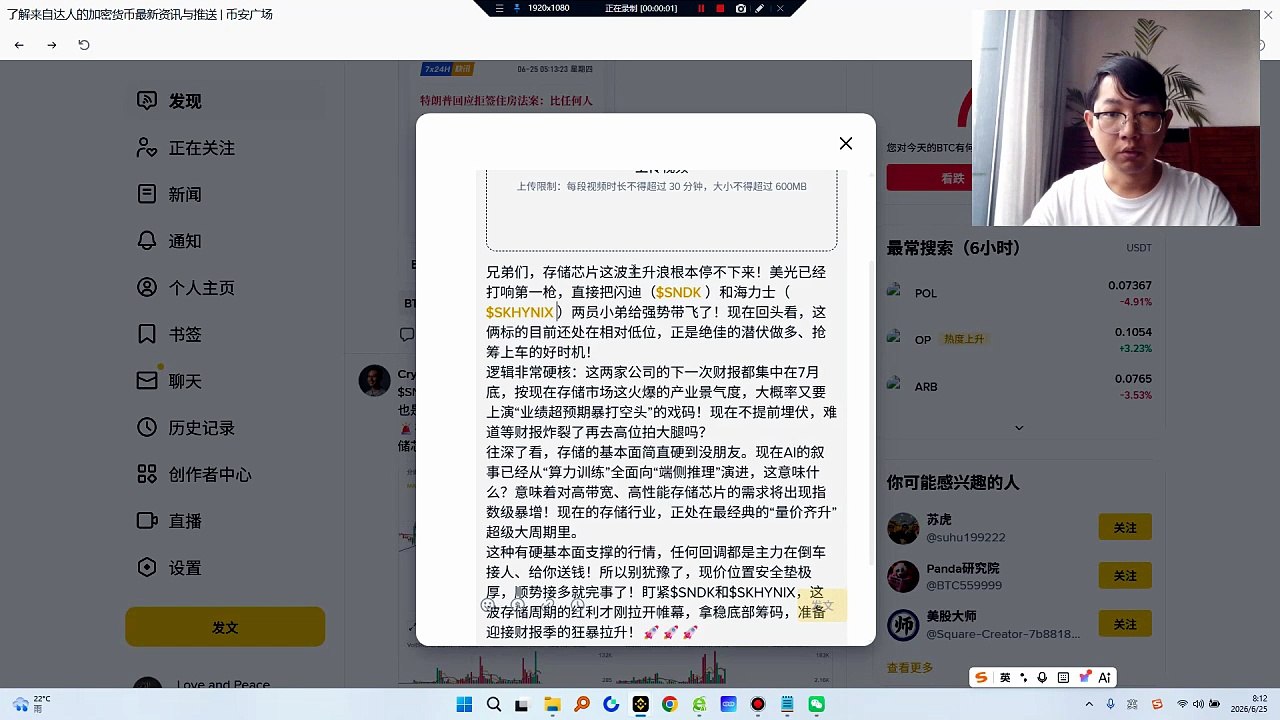Click the 聊天 envelope icon
The image size is (1280, 720).
click(147, 381)
